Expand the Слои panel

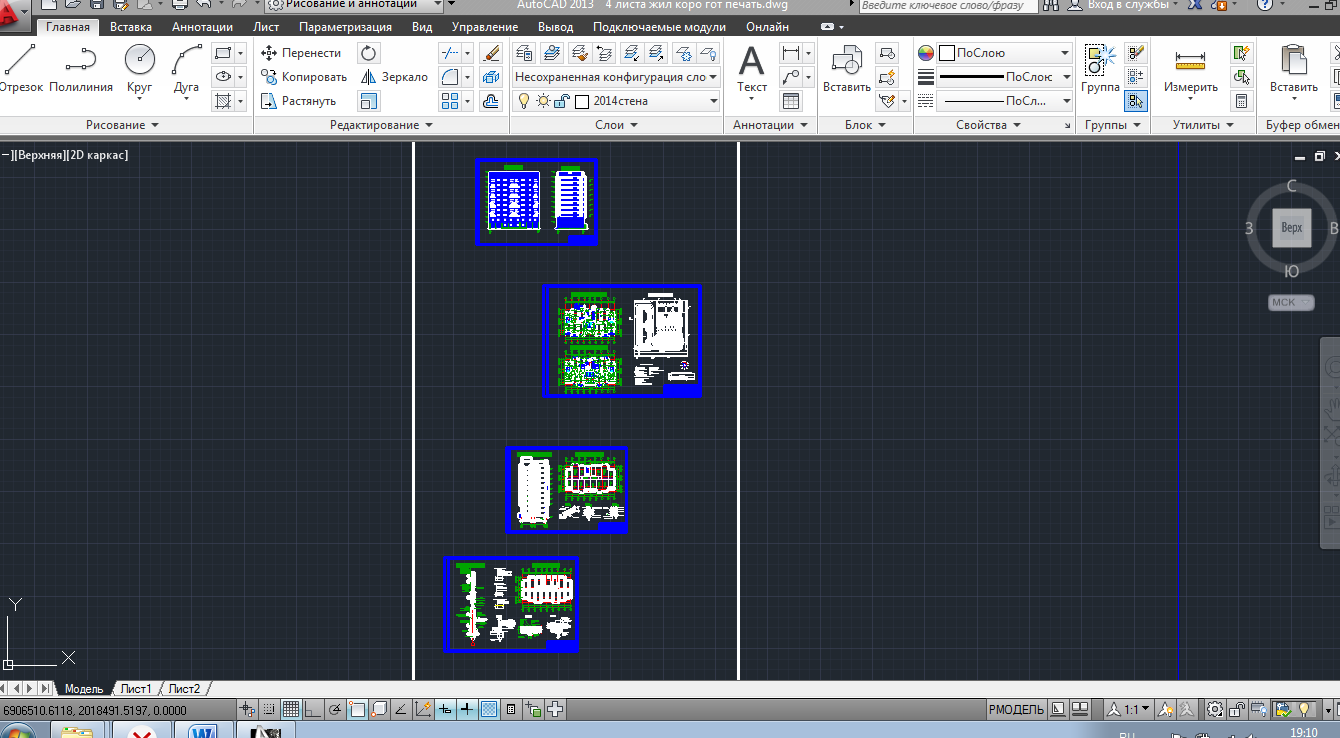616,125
